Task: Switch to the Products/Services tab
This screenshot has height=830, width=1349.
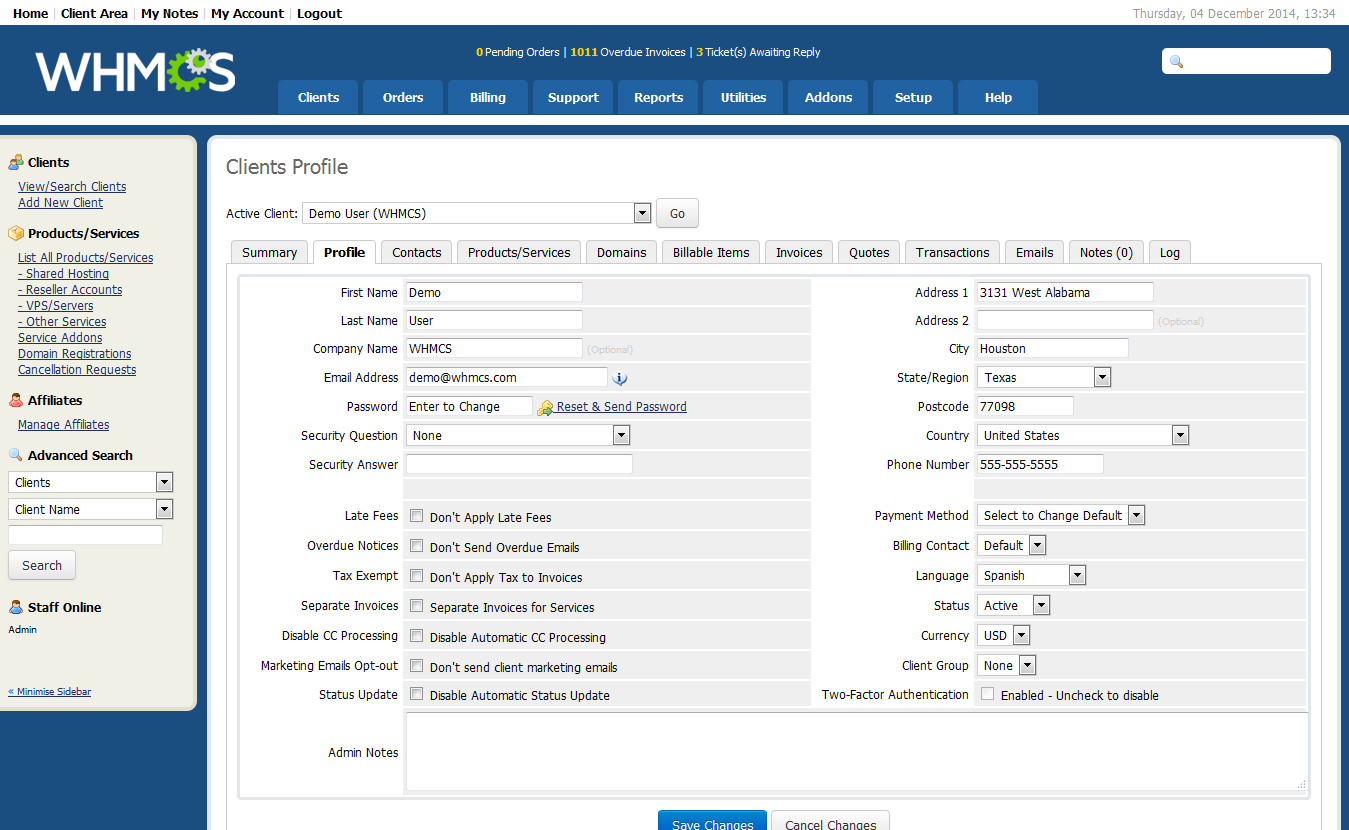Action: tap(519, 252)
